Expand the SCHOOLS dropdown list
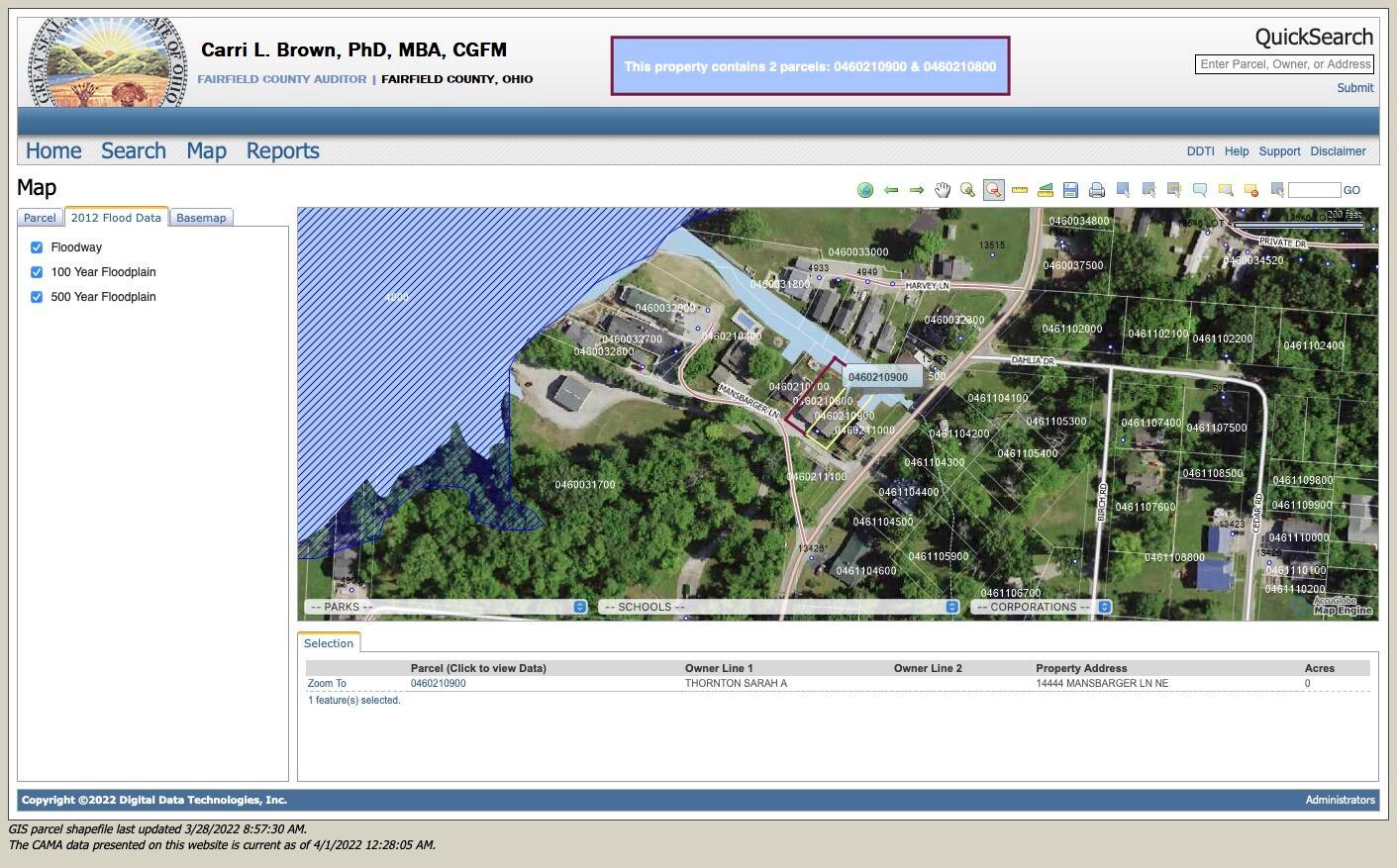 [780, 607]
